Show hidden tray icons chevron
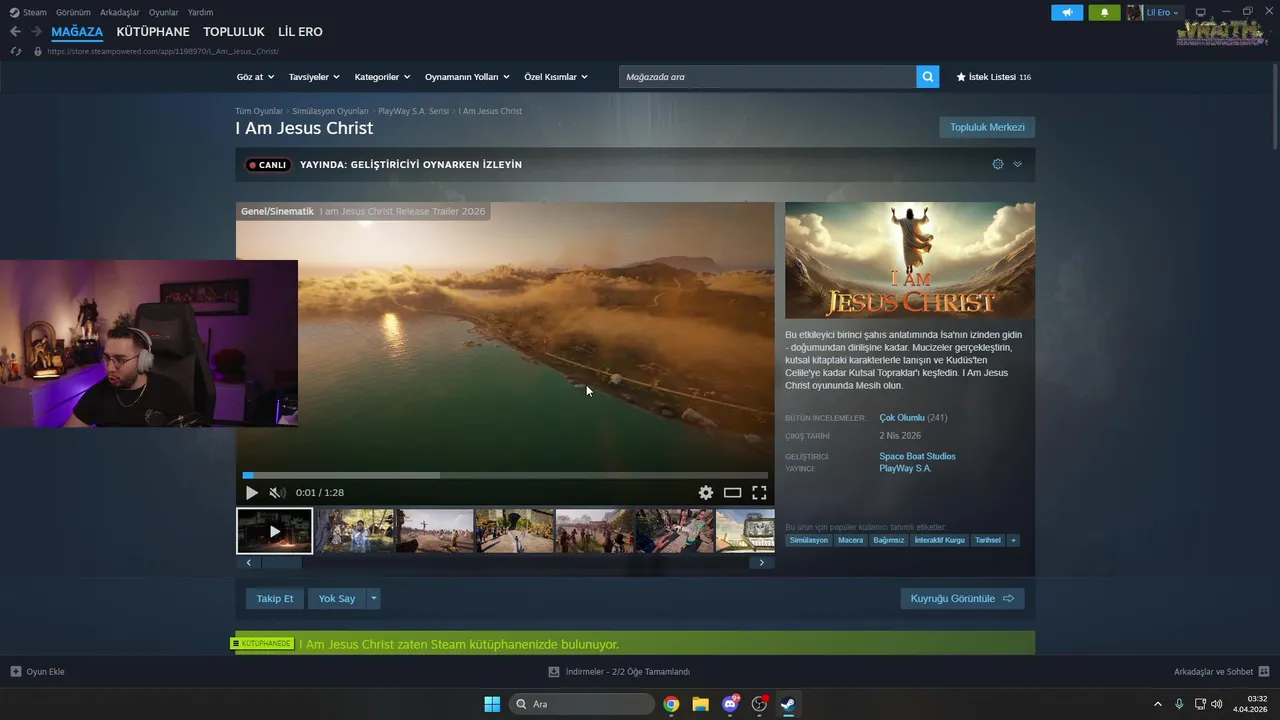 [x=1158, y=704]
